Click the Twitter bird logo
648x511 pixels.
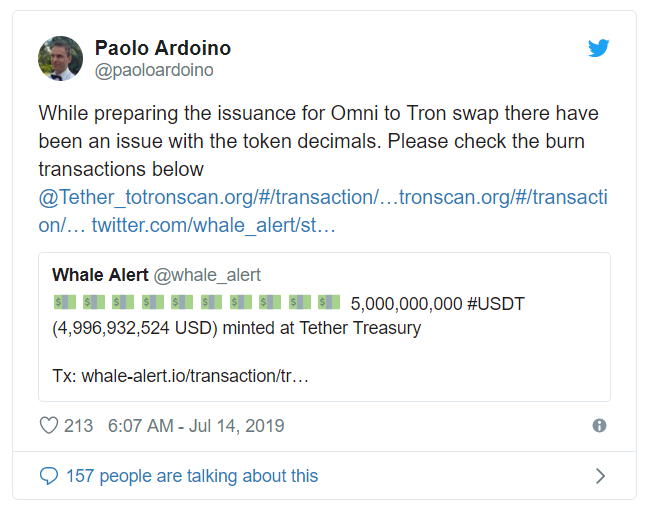598,48
